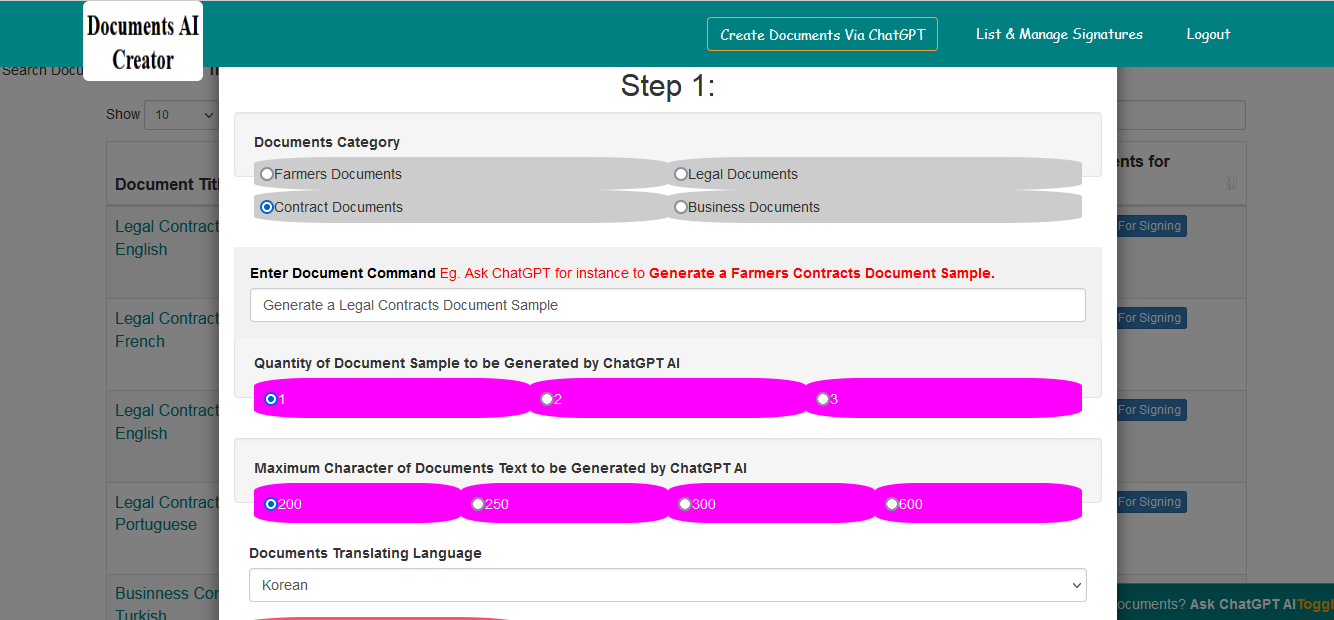Open the Documents Translating Language dropdown
The height and width of the screenshot is (620, 1334).
[667, 585]
